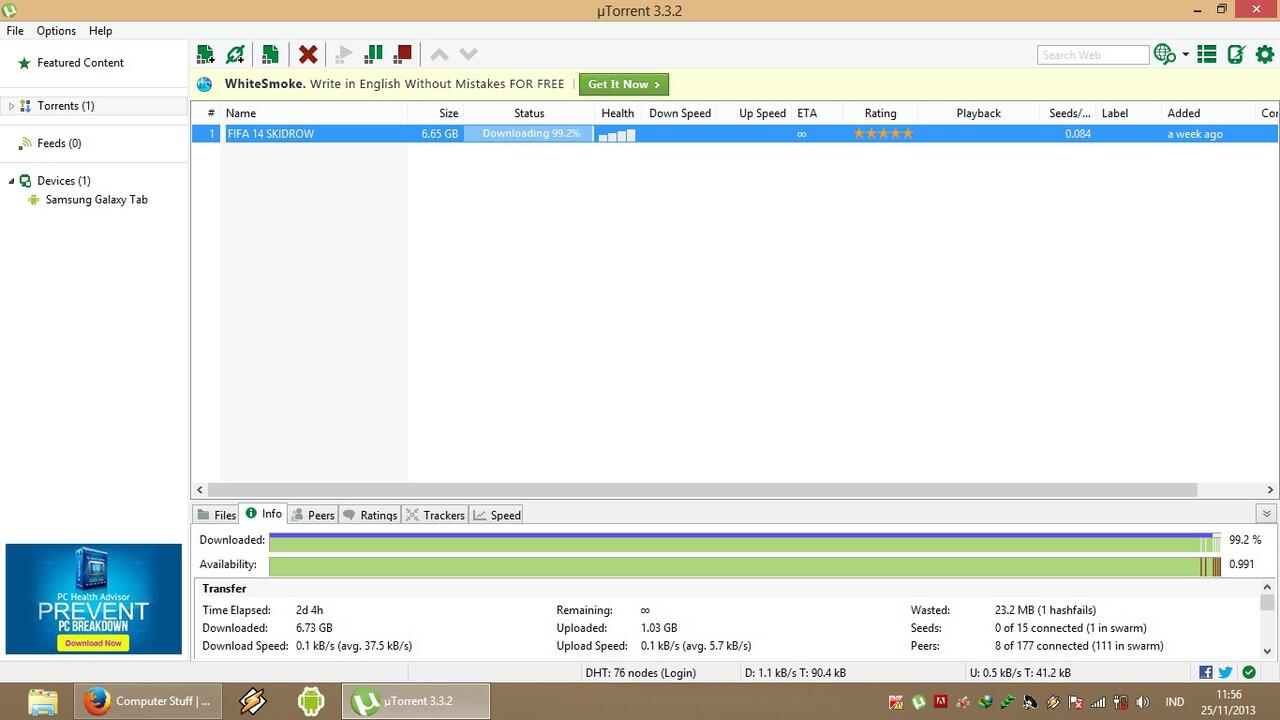1280x720 pixels.
Task: Click the Add Torrent toolbar icon
Action: click(205, 54)
